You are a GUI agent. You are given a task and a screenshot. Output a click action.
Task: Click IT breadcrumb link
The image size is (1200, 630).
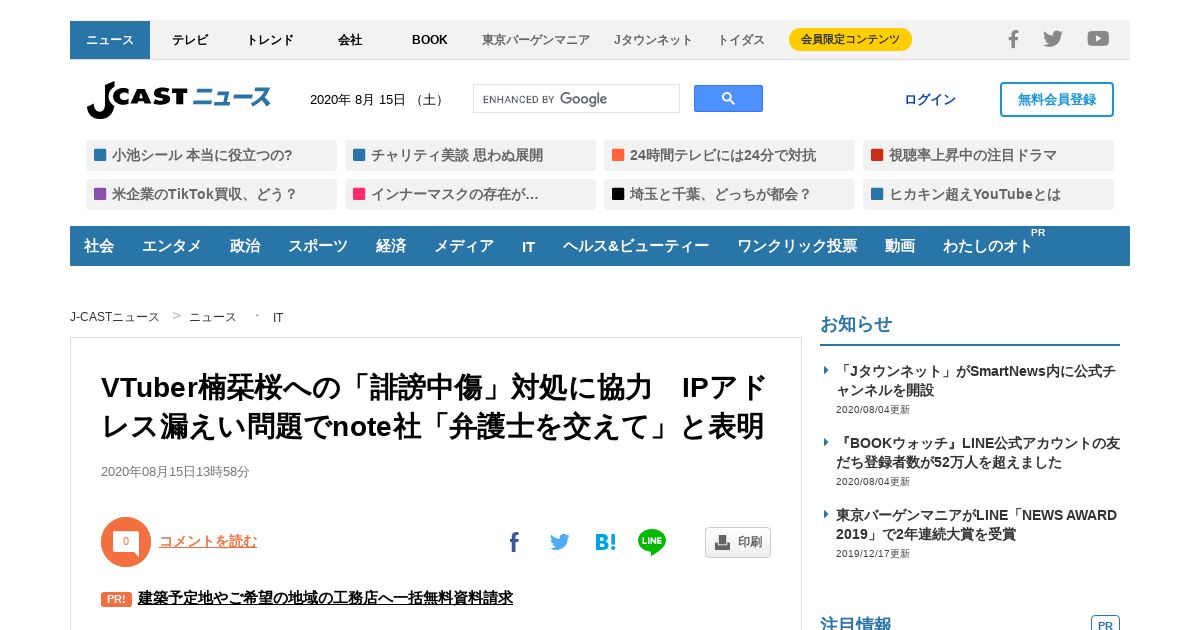278,317
